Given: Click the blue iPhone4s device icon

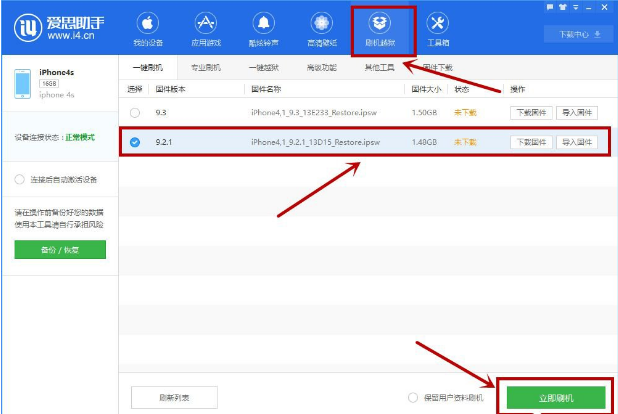Looking at the screenshot, I should pyautogui.click(x=22, y=84).
